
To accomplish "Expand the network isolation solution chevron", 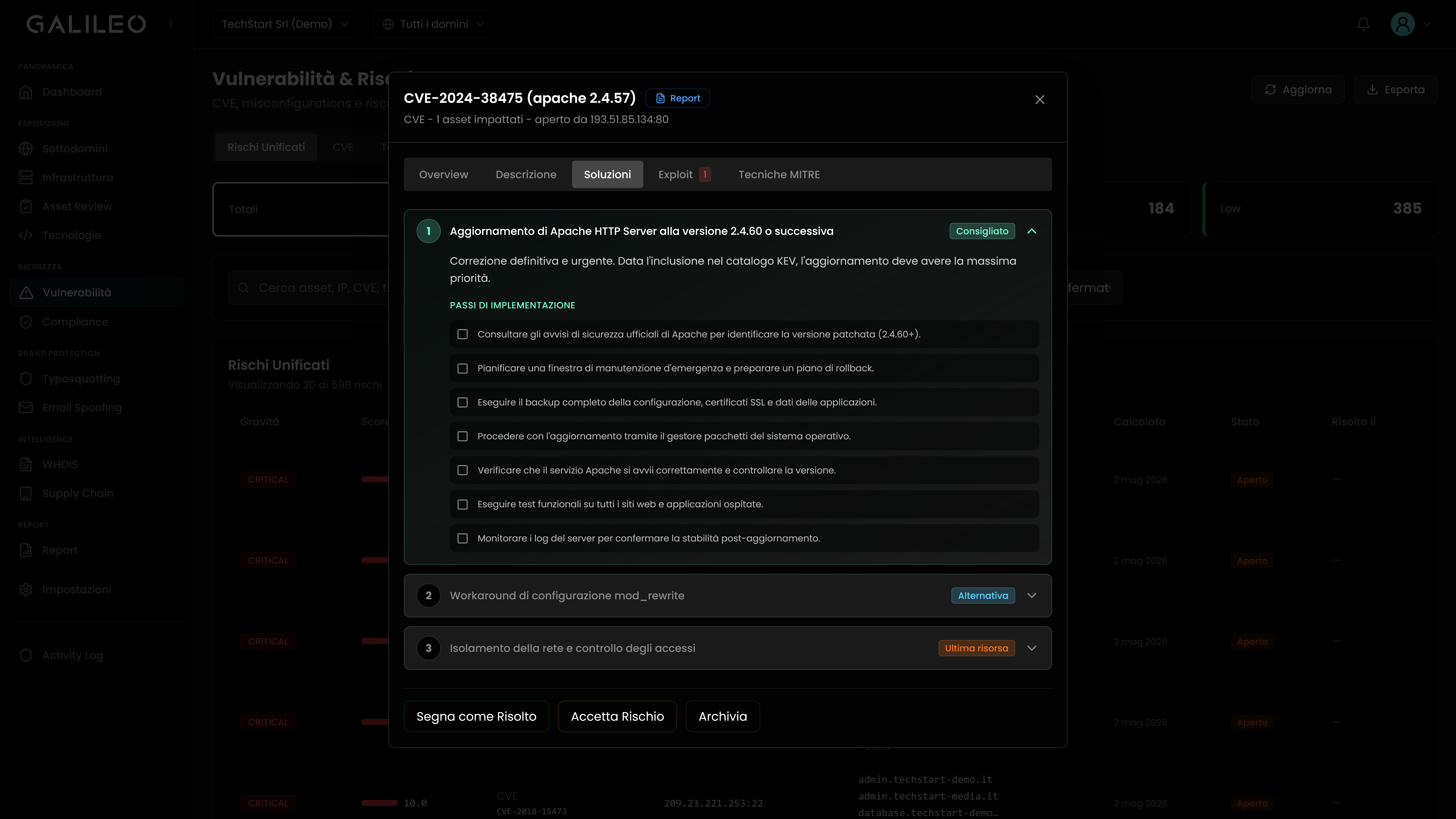I will pyautogui.click(x=1032, y=648).
